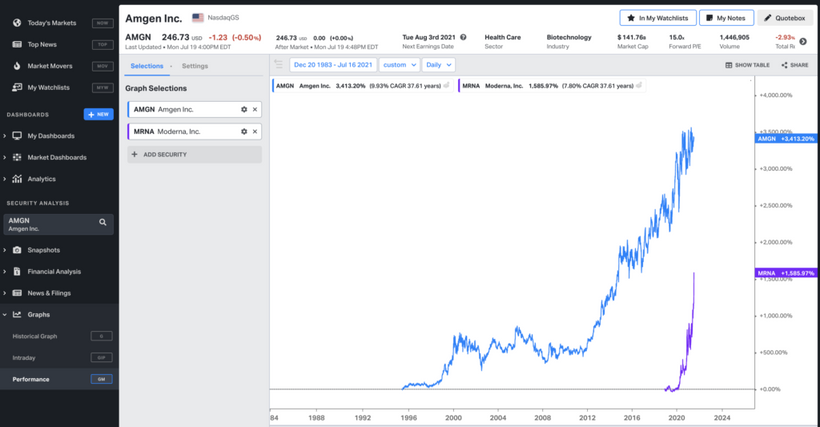Click earnings date help question icon
Screen dimensions: 820x427
[463, 37]
